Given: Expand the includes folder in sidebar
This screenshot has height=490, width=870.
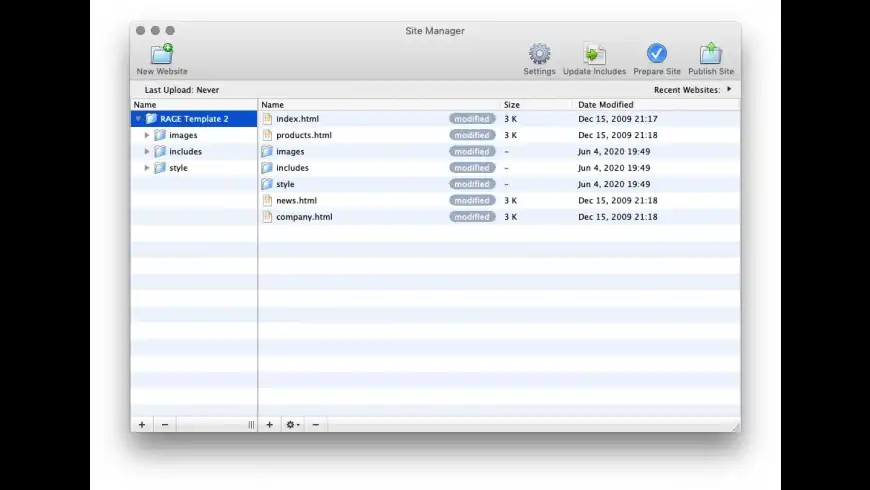Looking at the screenshot, I should pos(147,151).
